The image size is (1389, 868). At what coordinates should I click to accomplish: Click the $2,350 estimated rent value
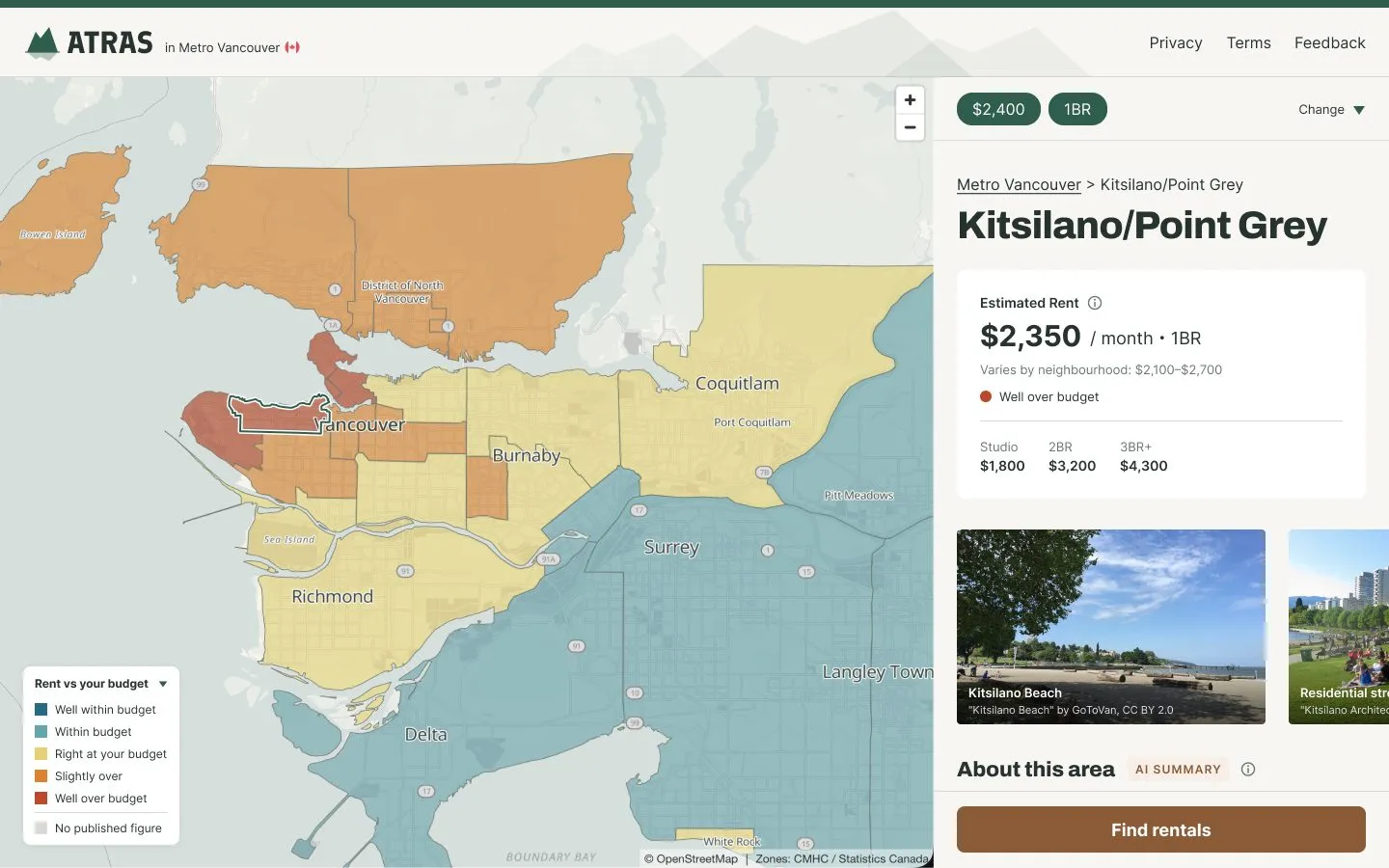[1030, 337]
